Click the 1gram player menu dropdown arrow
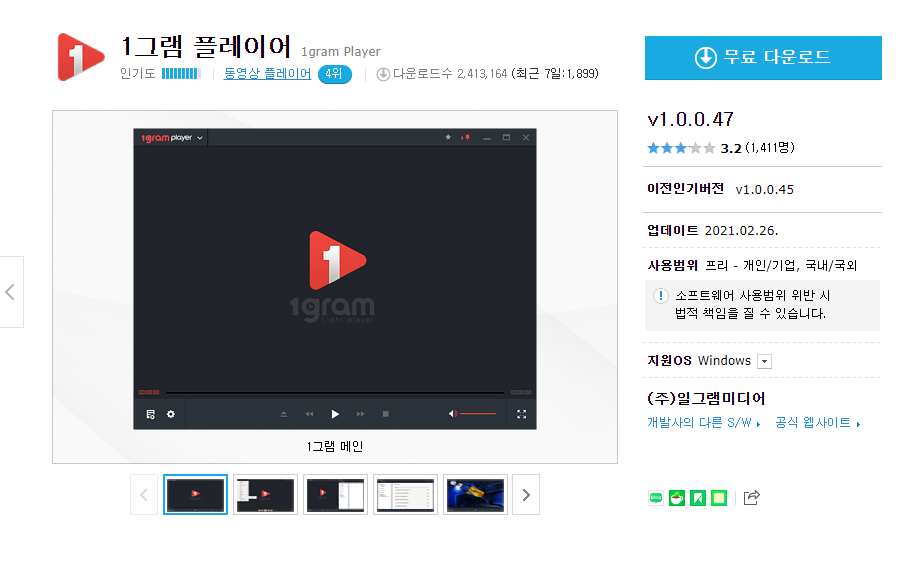Viewport: 908px width, 566px height. point(200,138)
